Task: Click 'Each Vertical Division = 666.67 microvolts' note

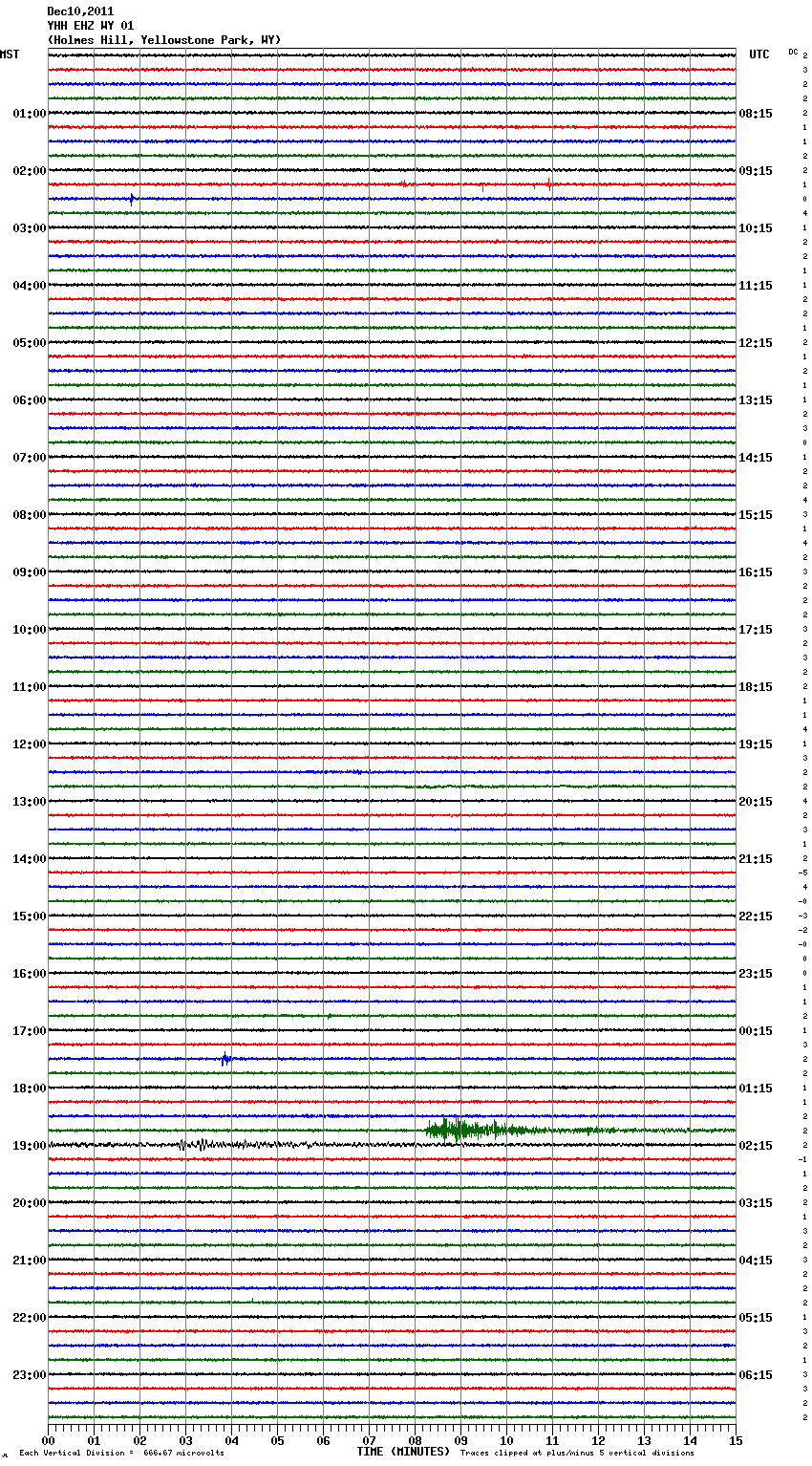Action: point(122,1453)
